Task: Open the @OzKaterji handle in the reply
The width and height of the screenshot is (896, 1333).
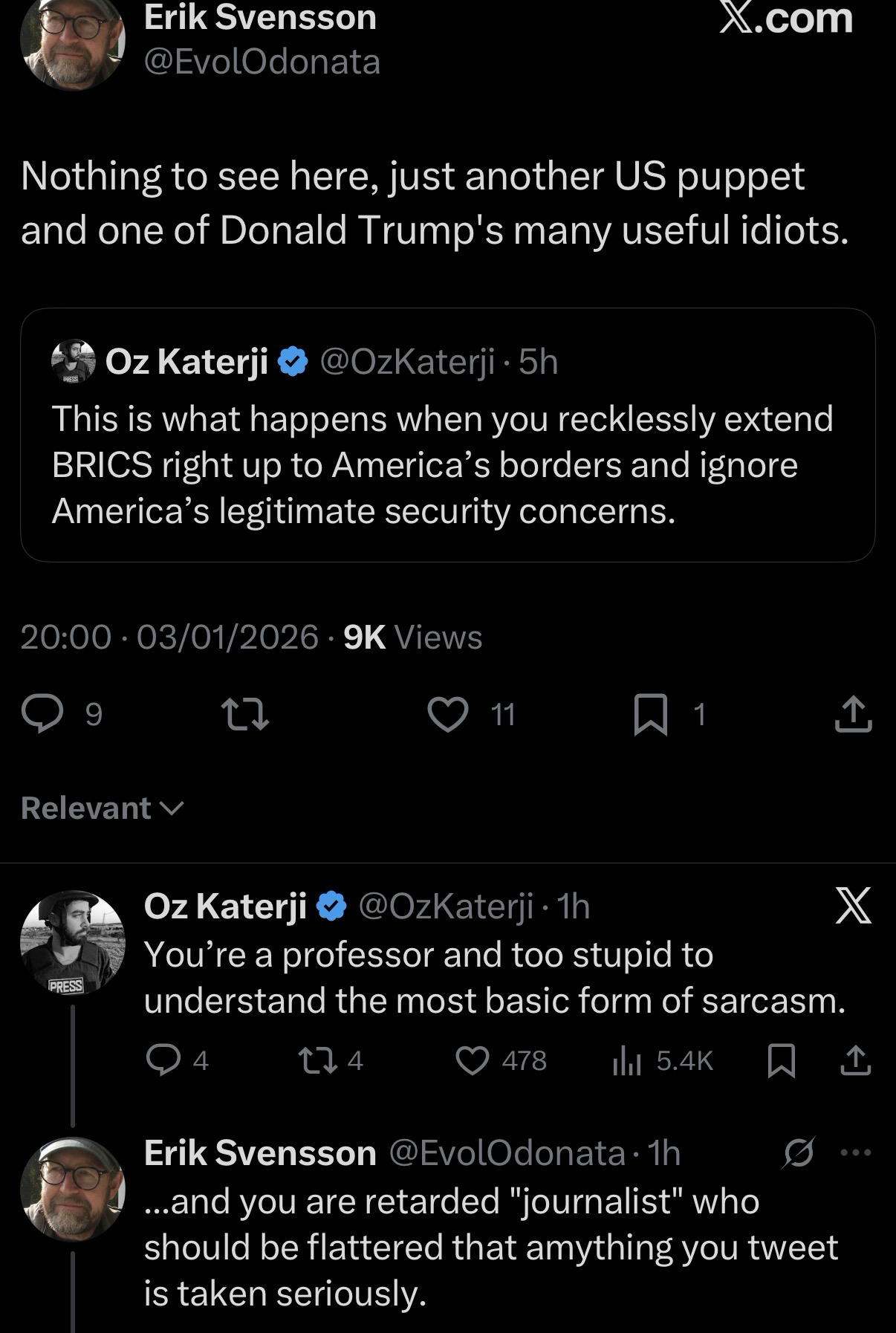Action: [446, 906]
